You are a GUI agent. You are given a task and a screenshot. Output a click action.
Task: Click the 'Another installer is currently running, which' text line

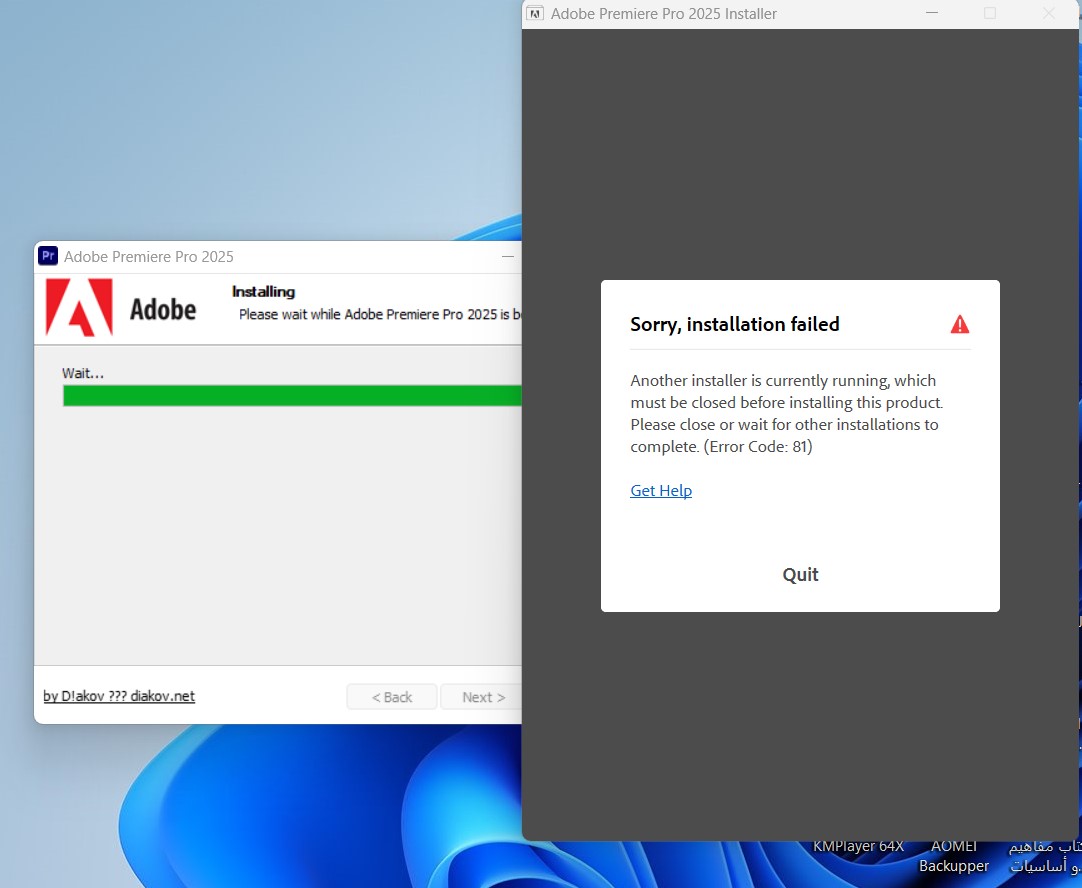coord(783,381)
